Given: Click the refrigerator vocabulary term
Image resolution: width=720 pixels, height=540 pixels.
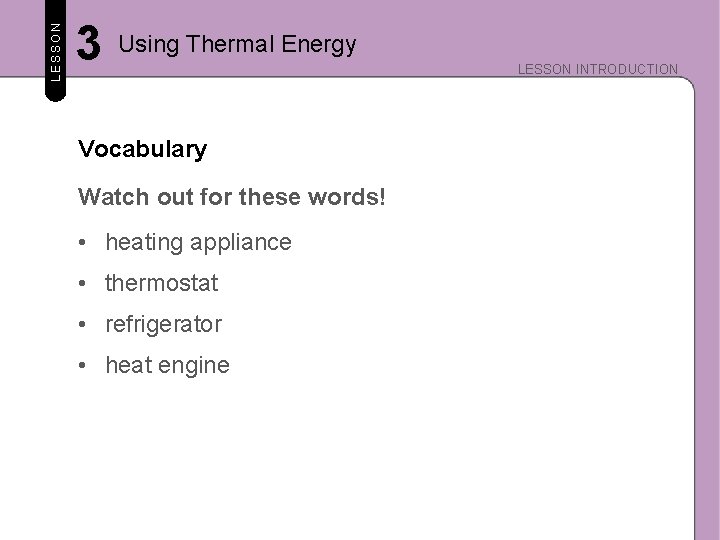Looking at the screenshot, I should coord(163,324).
